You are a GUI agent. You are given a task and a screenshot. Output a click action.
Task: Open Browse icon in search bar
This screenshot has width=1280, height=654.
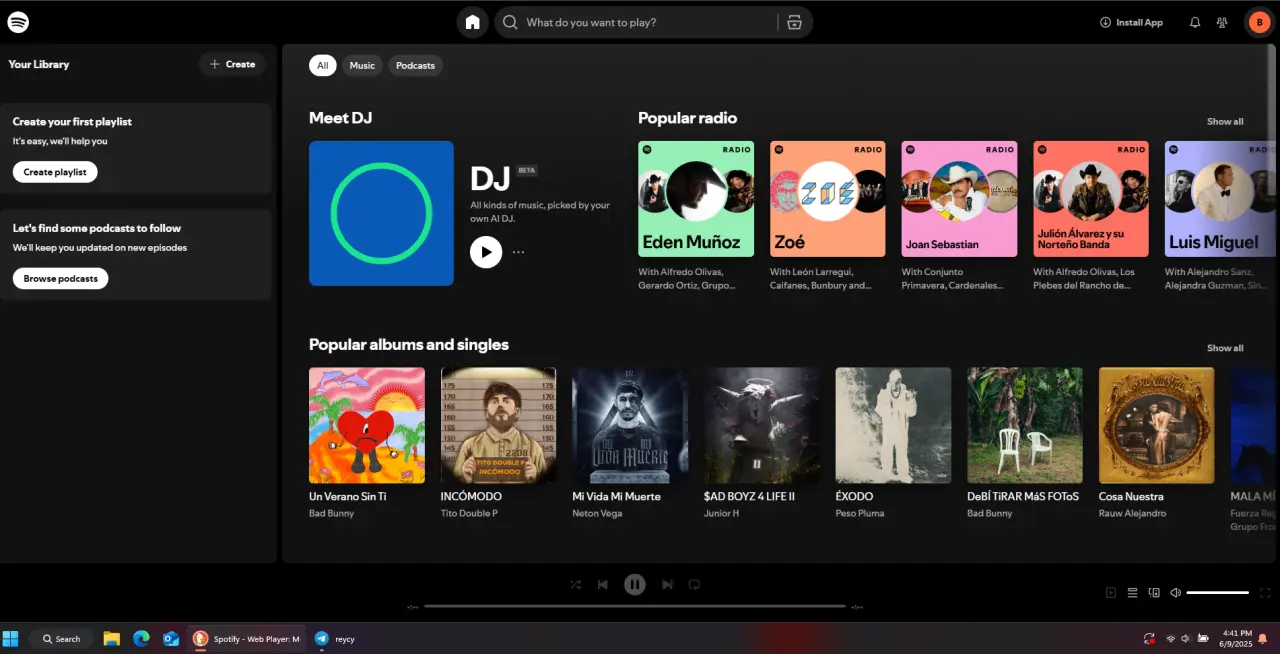[x=794, y=22]
